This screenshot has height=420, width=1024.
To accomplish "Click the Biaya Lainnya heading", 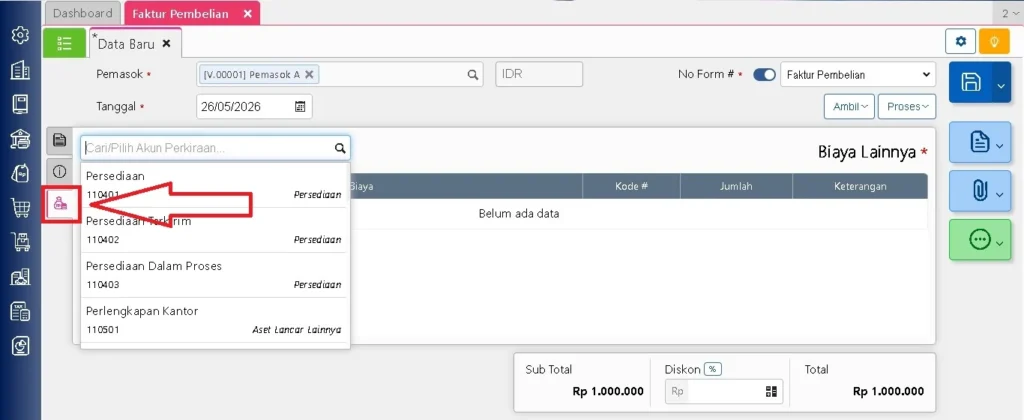I will point(867,152).
